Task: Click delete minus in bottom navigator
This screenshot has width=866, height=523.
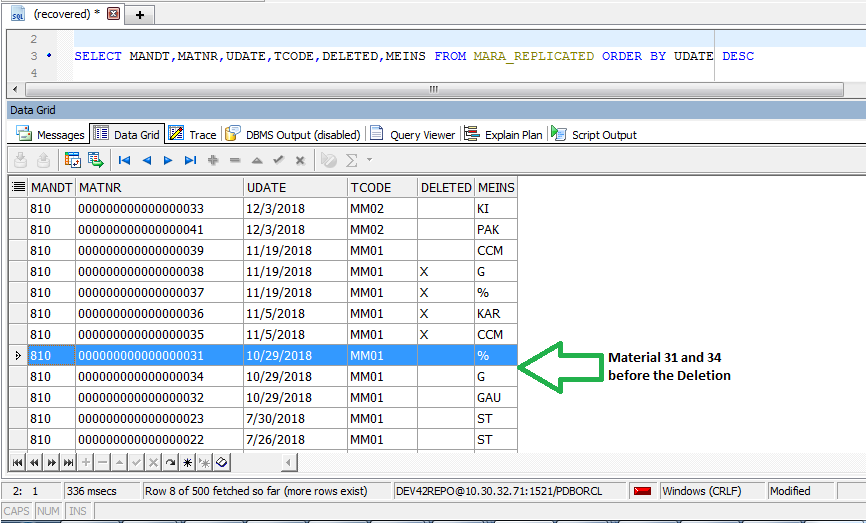Action: point(103,462)
